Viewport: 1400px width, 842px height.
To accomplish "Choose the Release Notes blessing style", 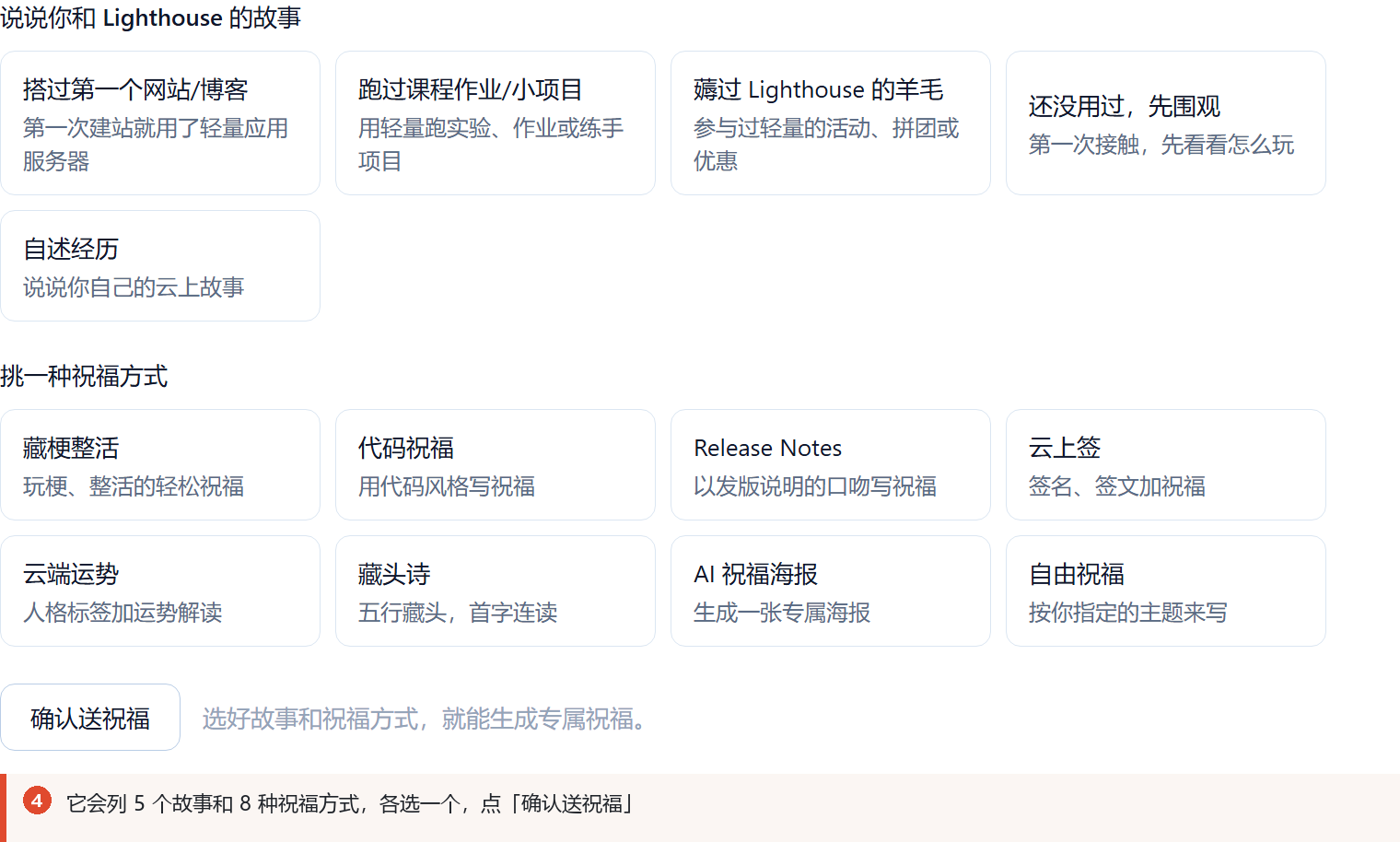I will coord(831,465).
